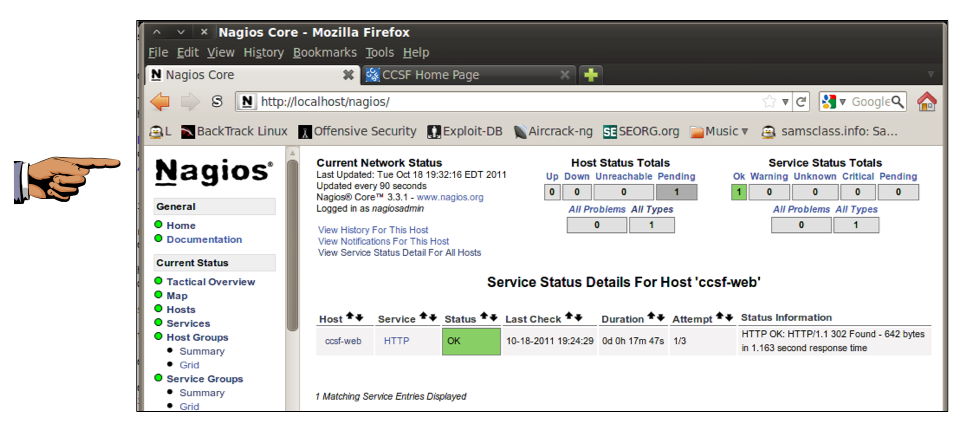Sort Last Check column ascending arrow

pyautogui.click(x=569, y=317)
